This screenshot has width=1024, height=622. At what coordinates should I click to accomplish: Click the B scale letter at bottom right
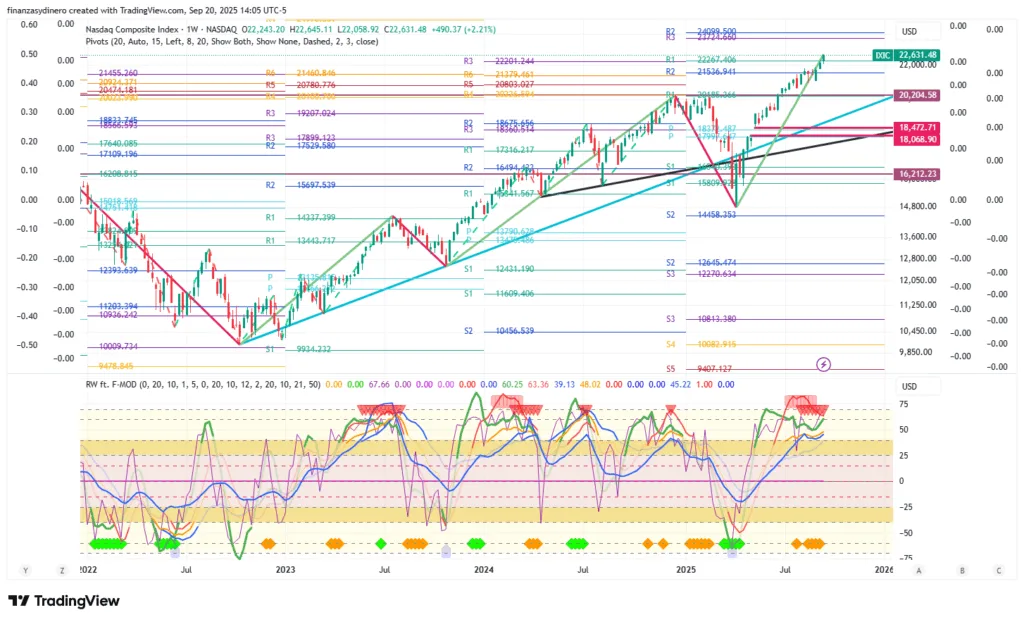(x=962, y=570)
